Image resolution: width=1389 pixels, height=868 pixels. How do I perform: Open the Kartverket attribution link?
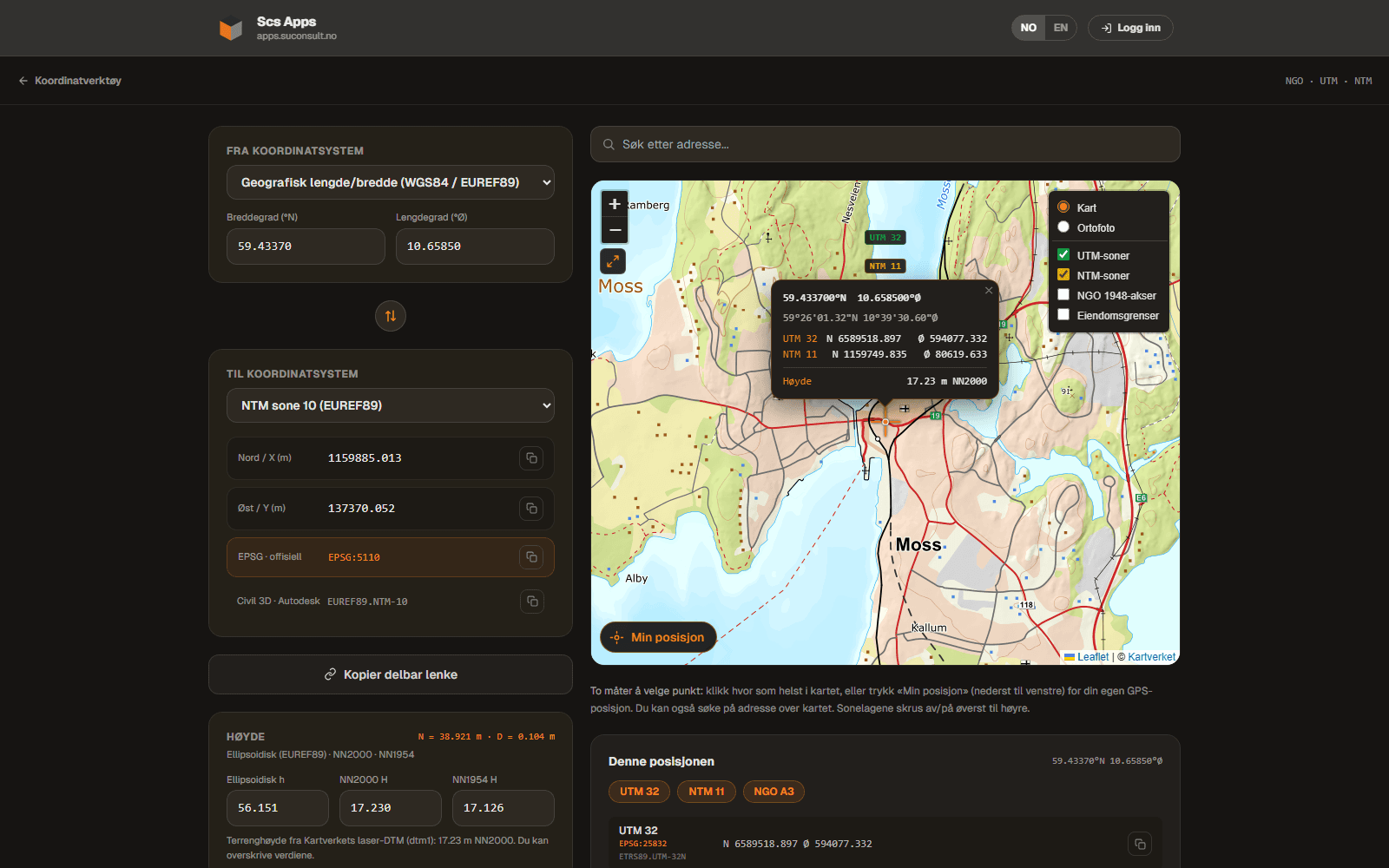[x=1151, y=657]
